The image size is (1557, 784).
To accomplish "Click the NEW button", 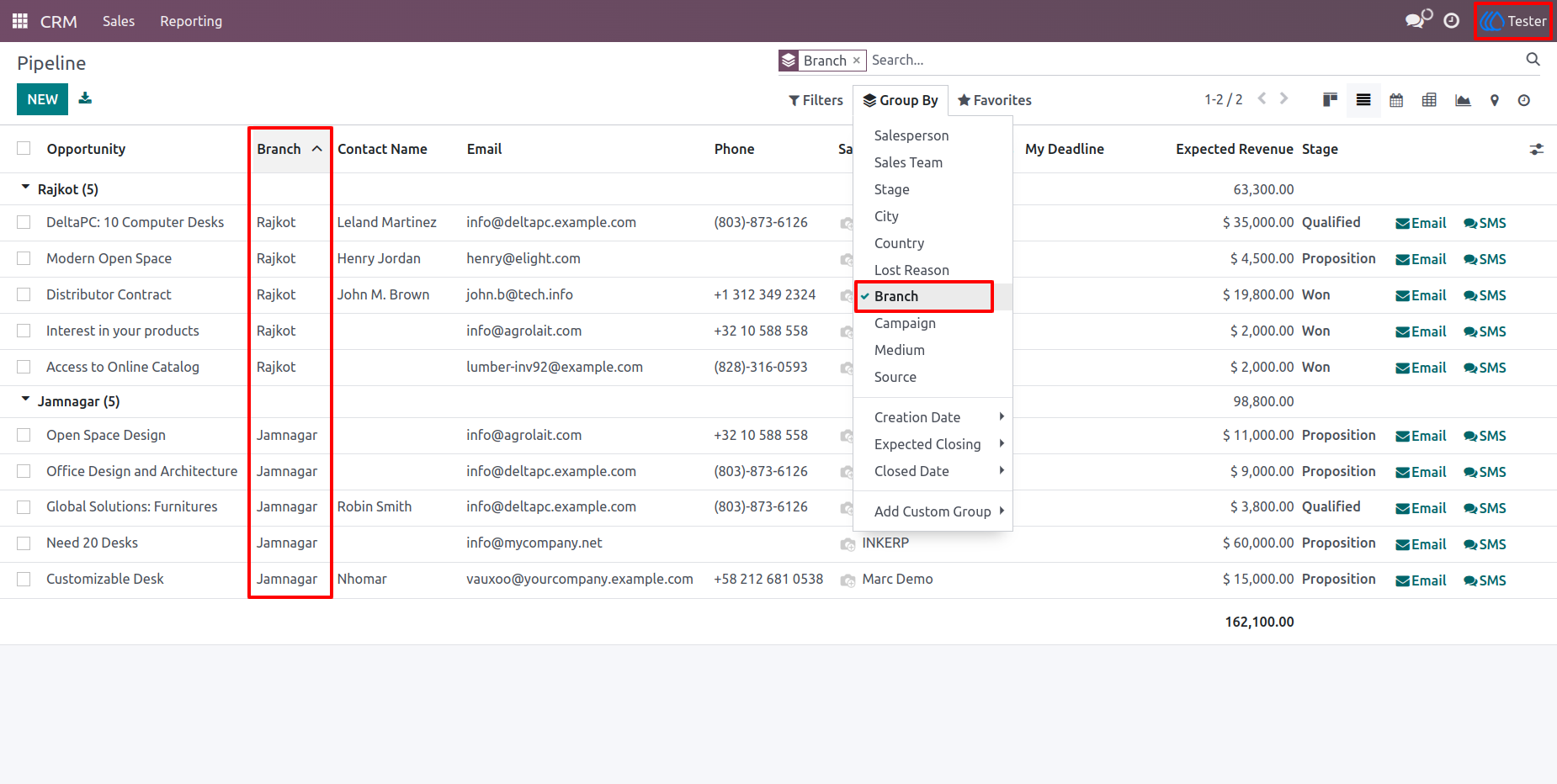I will click(x=42, y=99).
